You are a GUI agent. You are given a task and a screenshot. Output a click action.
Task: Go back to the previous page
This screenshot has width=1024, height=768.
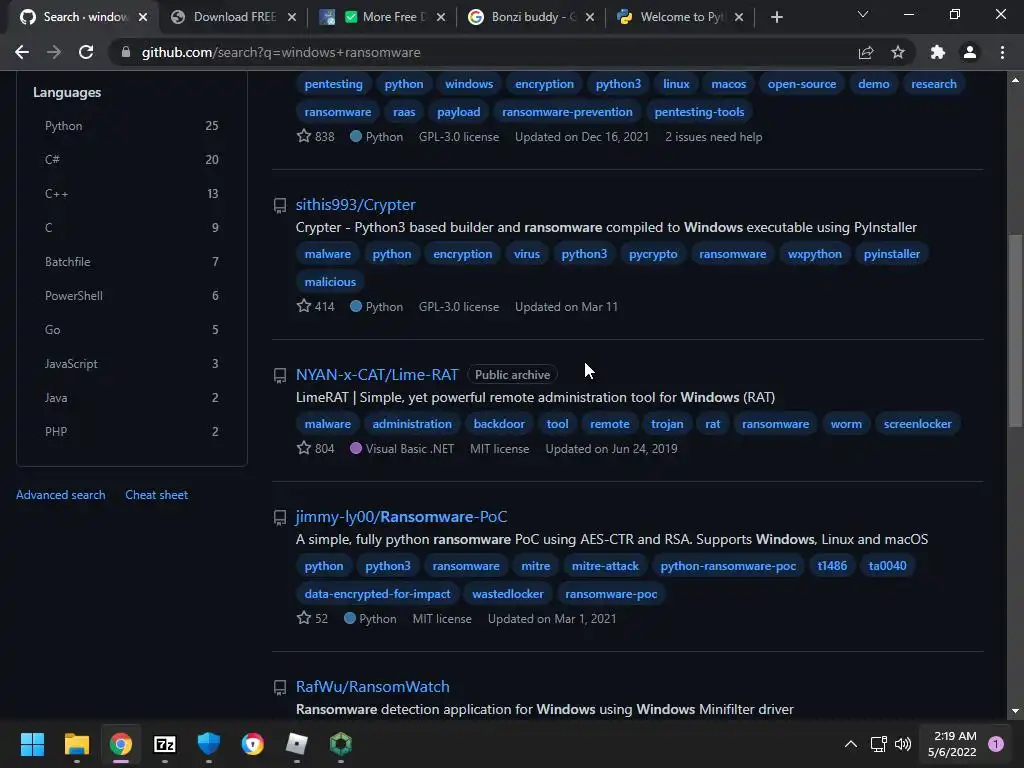point(22,52)
